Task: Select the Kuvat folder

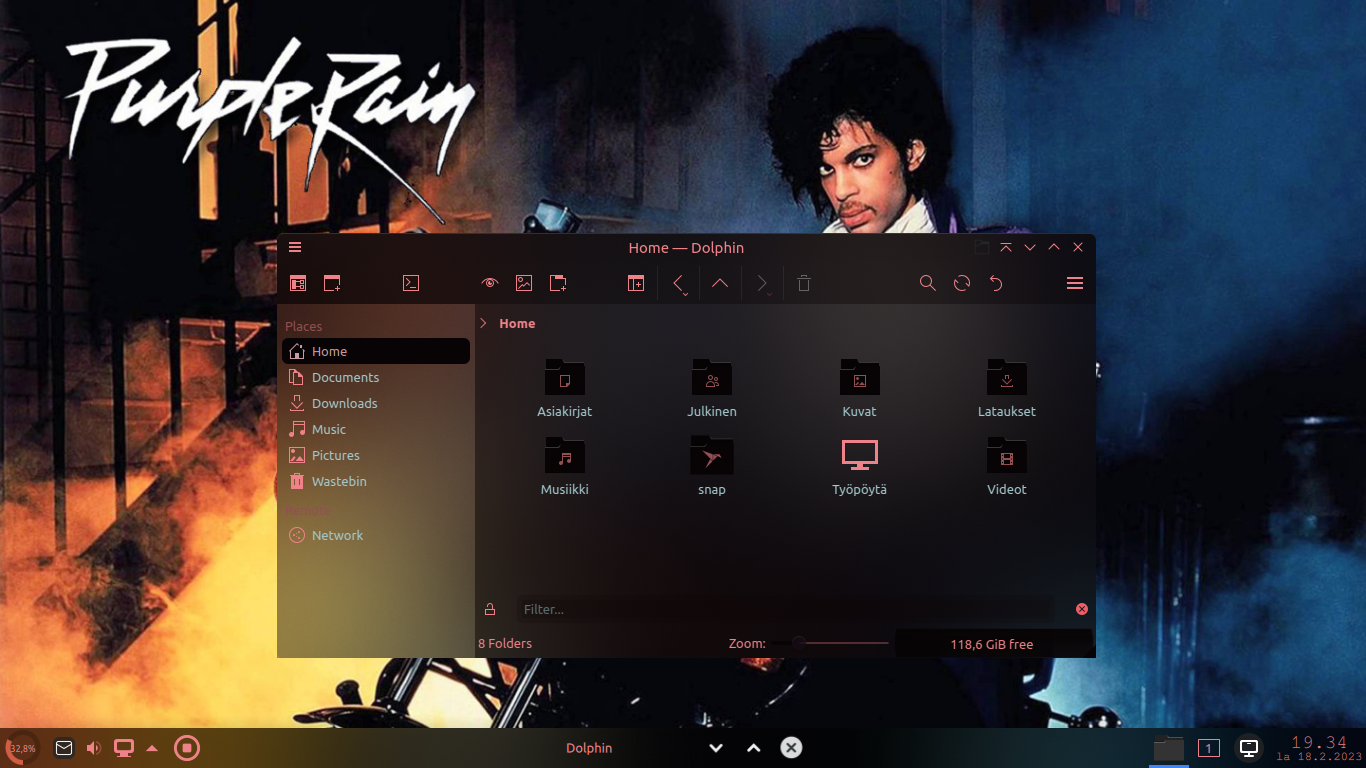Action: 860,388
